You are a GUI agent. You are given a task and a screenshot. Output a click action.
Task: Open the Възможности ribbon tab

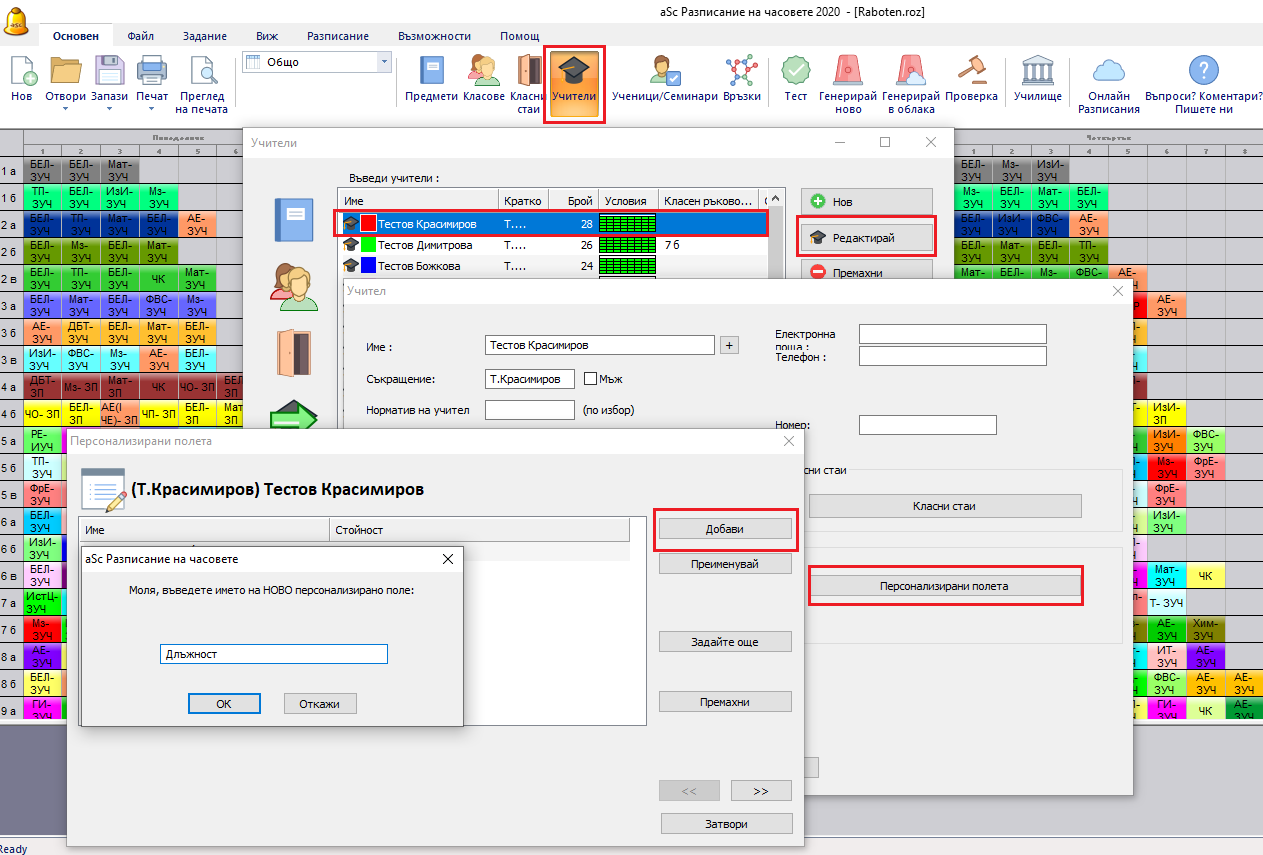(434, 36)
